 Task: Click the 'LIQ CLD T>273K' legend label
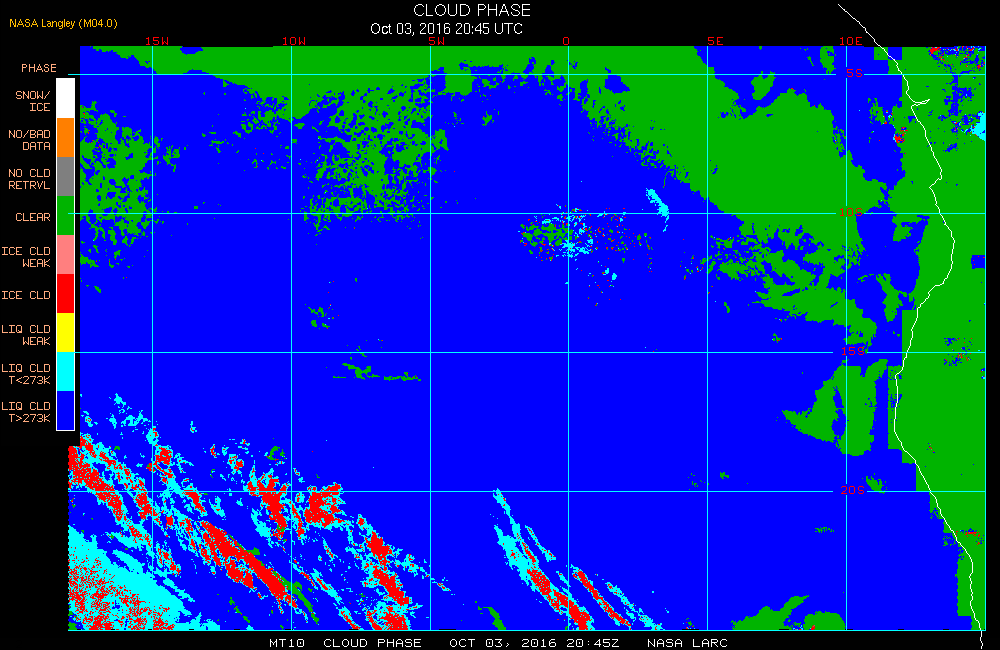click(26, 412)
